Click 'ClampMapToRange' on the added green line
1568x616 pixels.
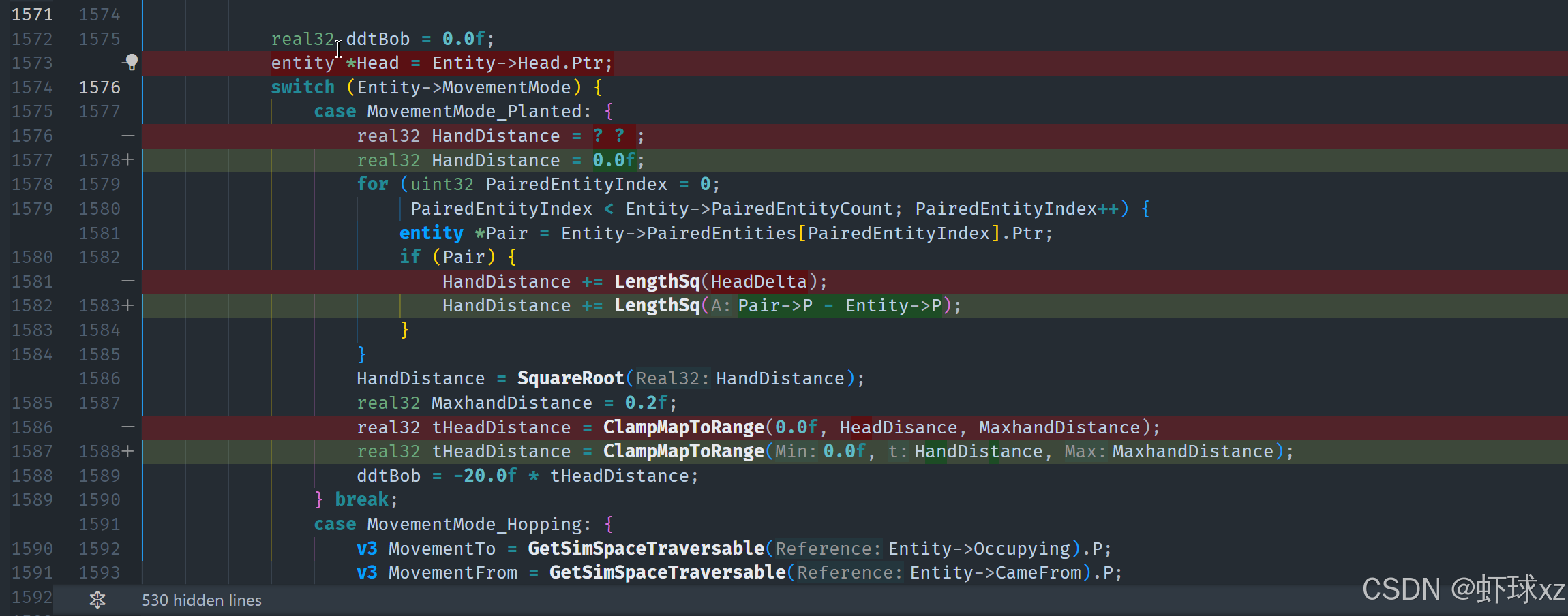click(684, 451)
